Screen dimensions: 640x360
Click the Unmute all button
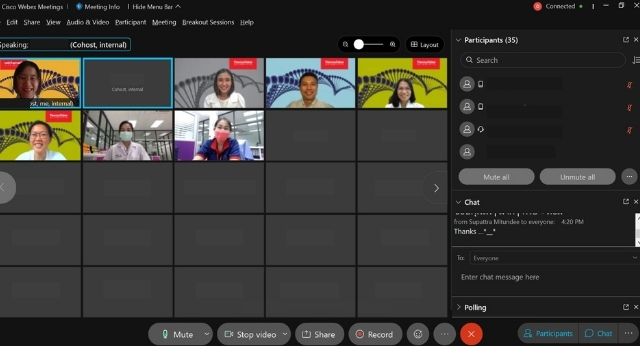coord(577,177)
